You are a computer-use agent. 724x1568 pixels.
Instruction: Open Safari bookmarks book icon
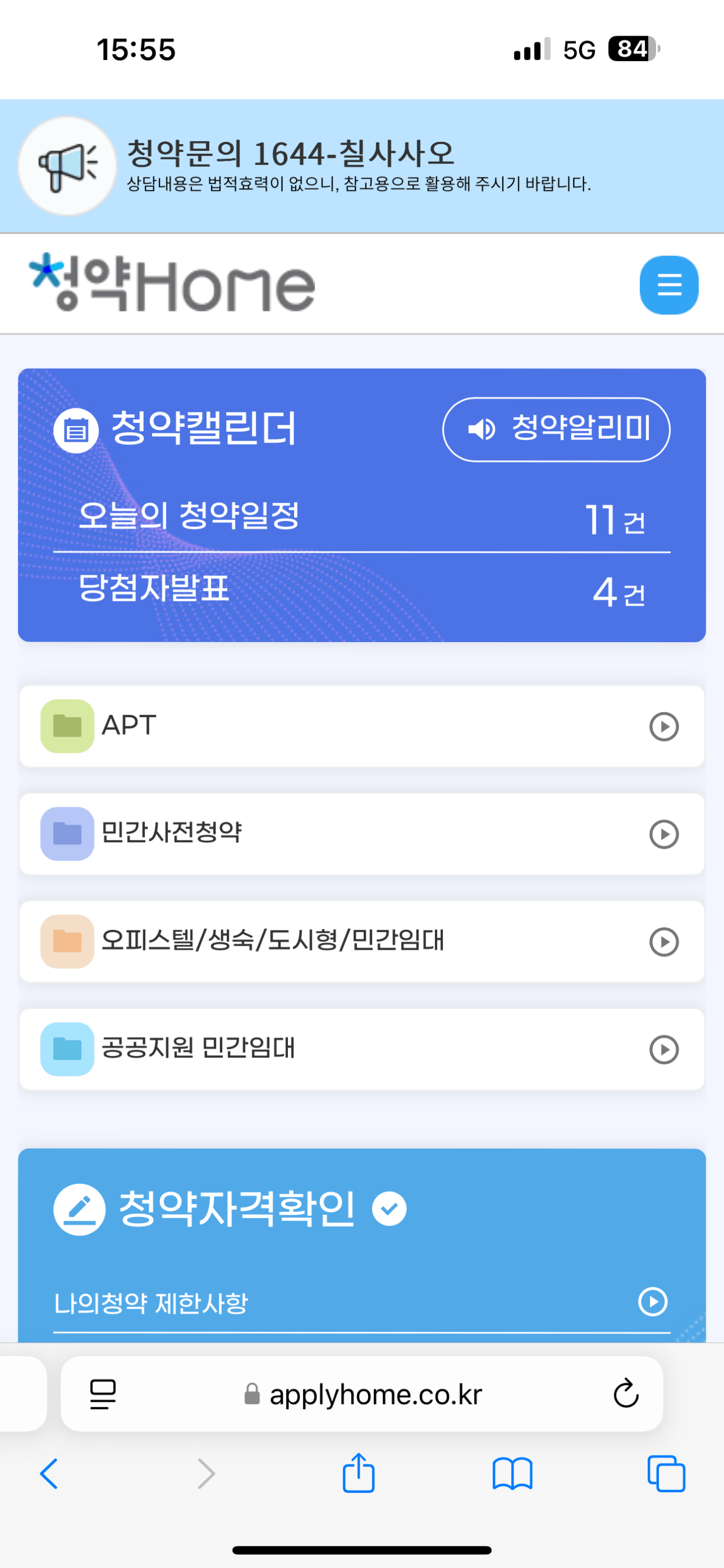click(x=512, y=1474)
